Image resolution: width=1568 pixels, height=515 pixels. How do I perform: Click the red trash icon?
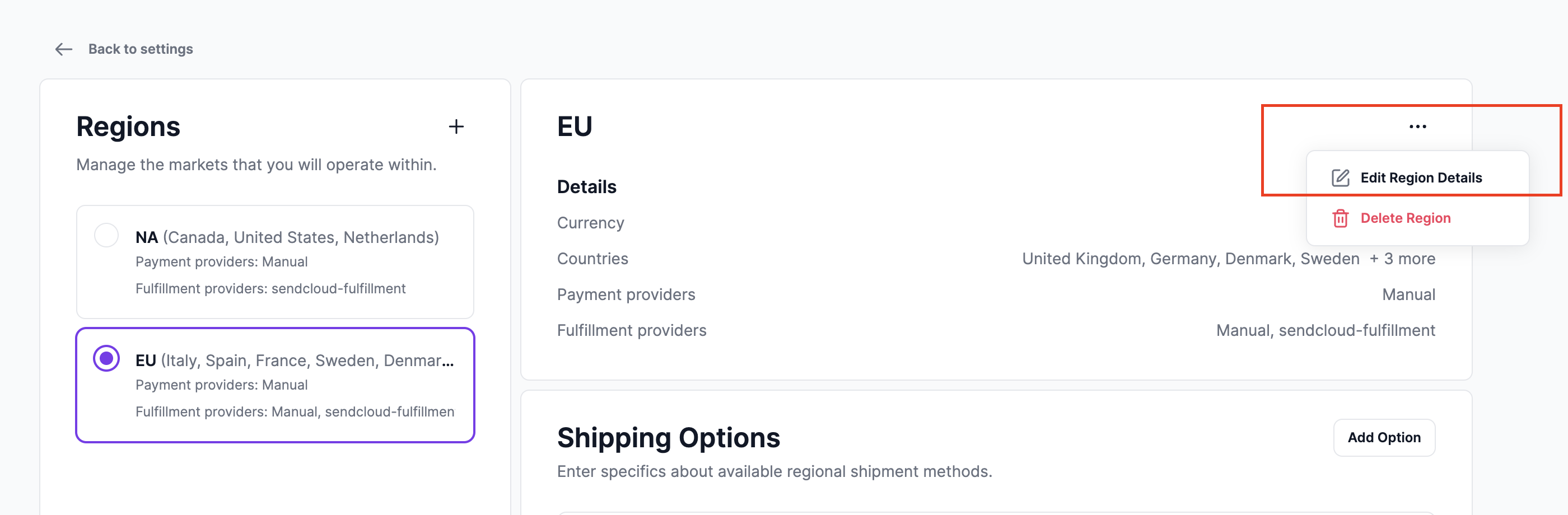coord(1340,218)
